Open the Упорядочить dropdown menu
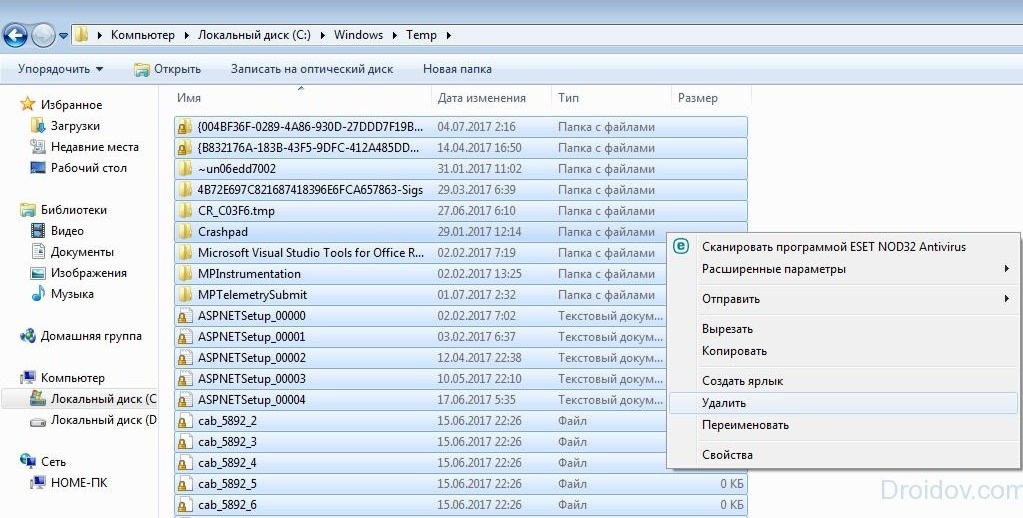The width and height of the screenshot is (1023, 518). [x=60, y=69]
